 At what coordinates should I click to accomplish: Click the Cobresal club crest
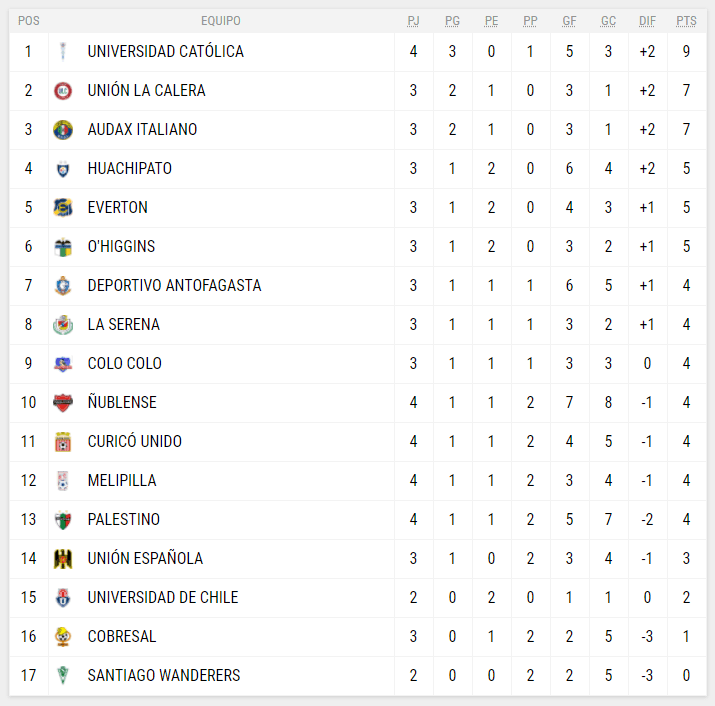click(63, 637)
